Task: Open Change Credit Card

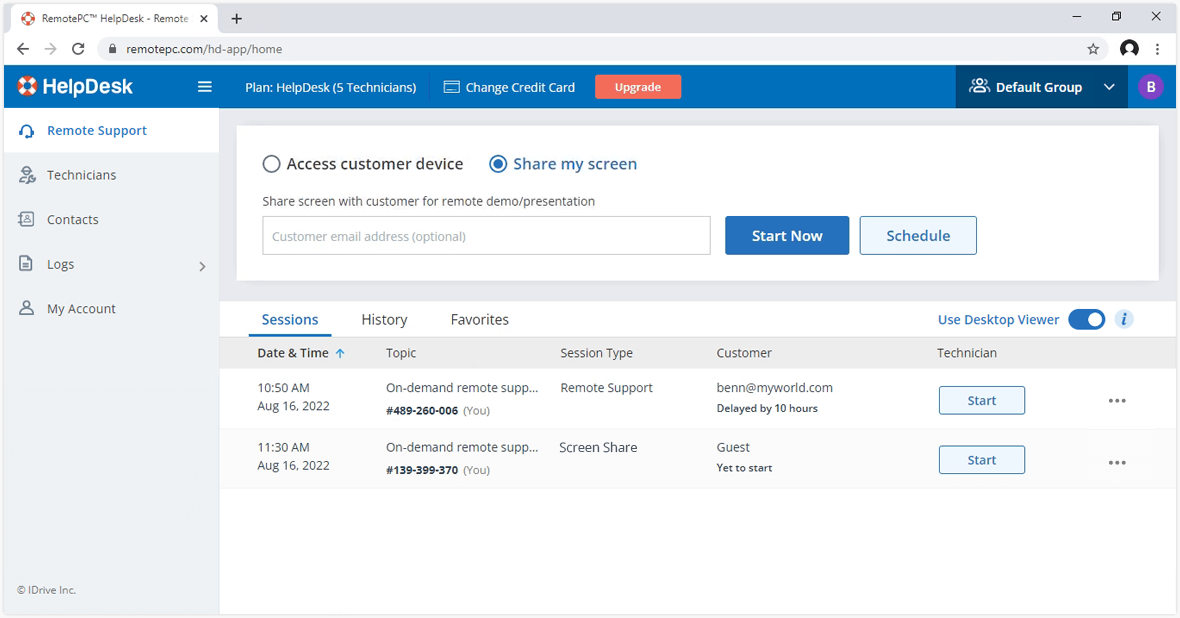Action: [x=509, y=87]
